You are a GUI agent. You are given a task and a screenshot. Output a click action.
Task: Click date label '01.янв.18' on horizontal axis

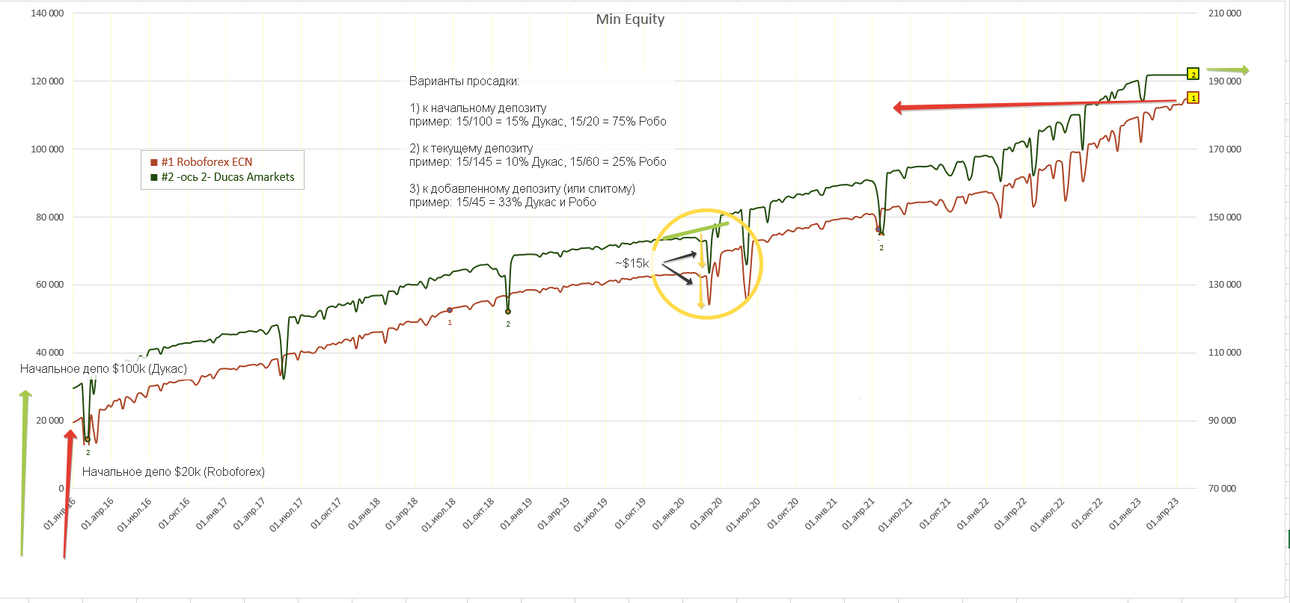click(364, 513)
